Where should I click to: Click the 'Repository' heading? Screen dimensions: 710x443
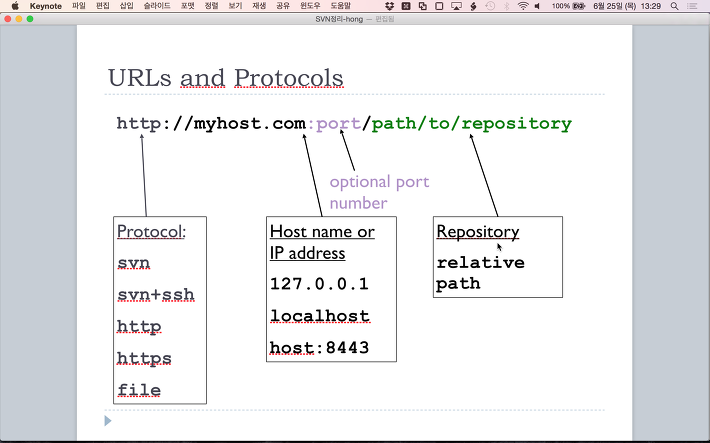click(x=478, y=231)
